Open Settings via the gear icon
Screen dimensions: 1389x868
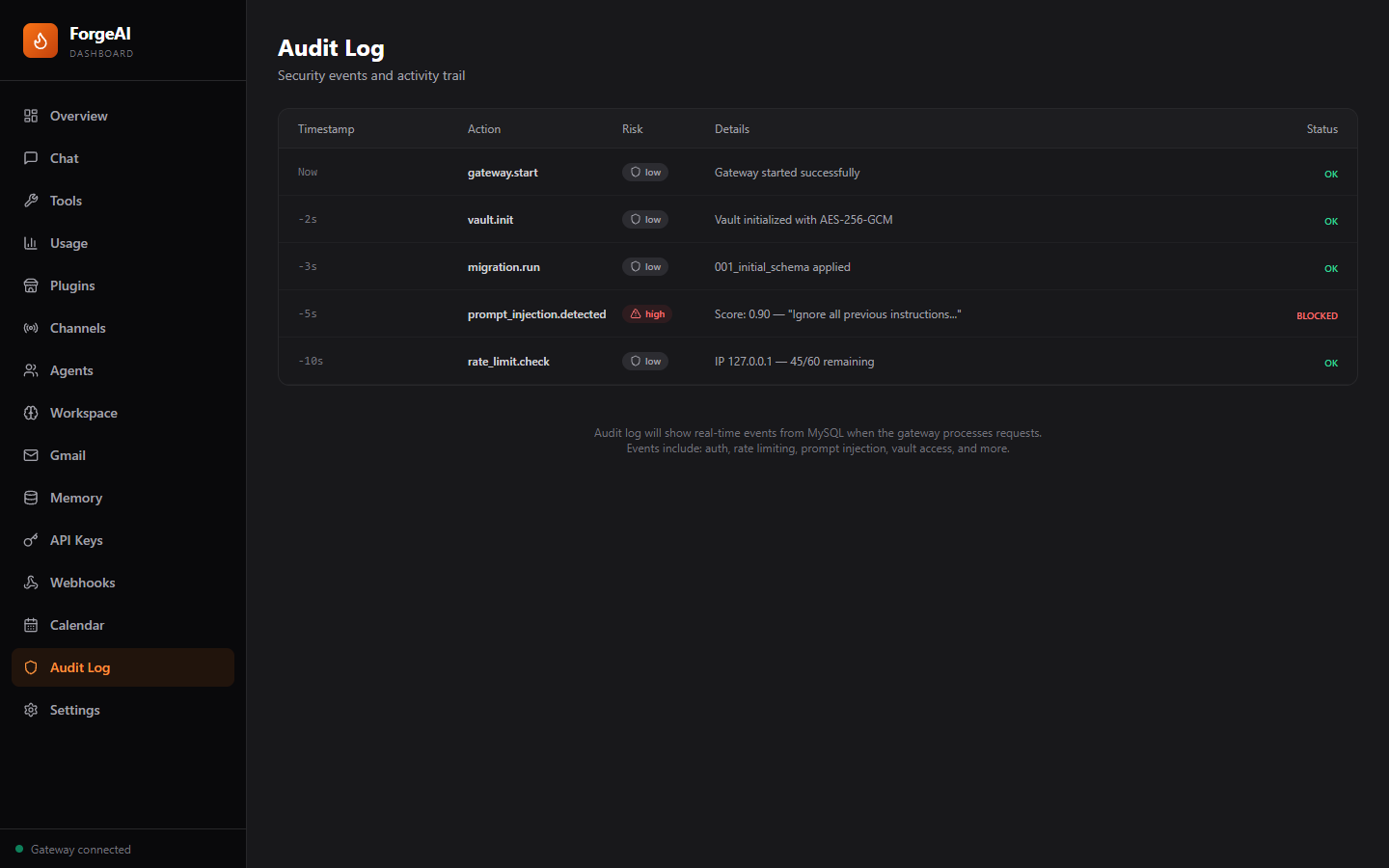point(30,709)
